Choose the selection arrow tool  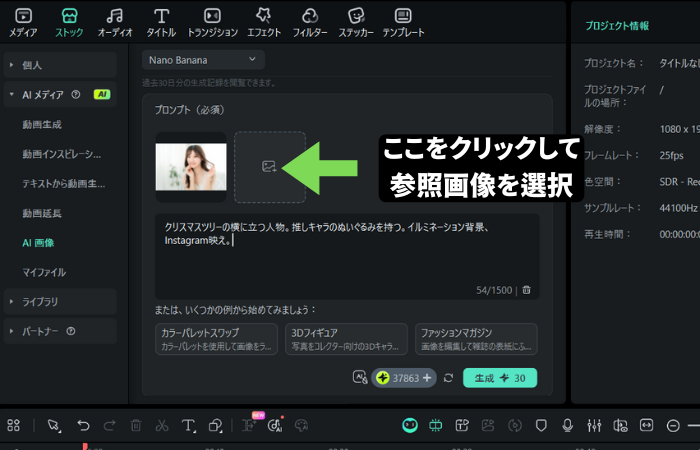coord(54,425)
